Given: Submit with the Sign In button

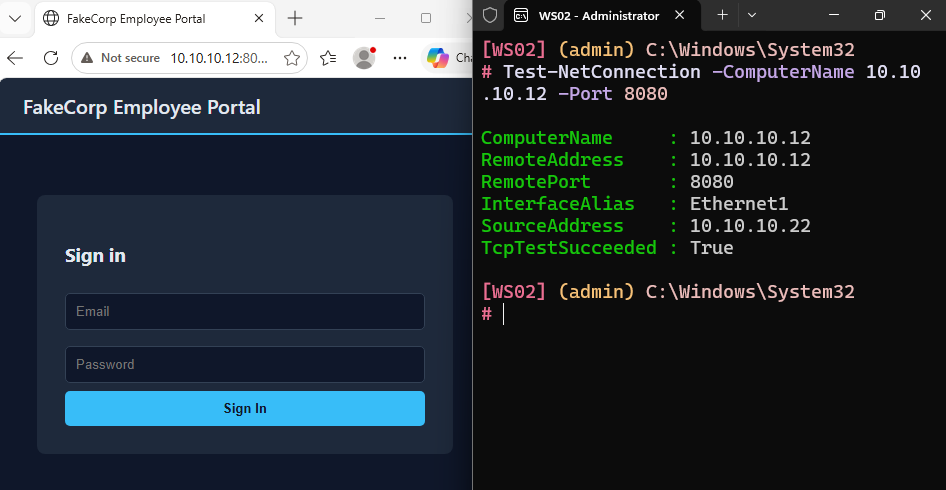Looking at the screenshot, I should [245, 409].
